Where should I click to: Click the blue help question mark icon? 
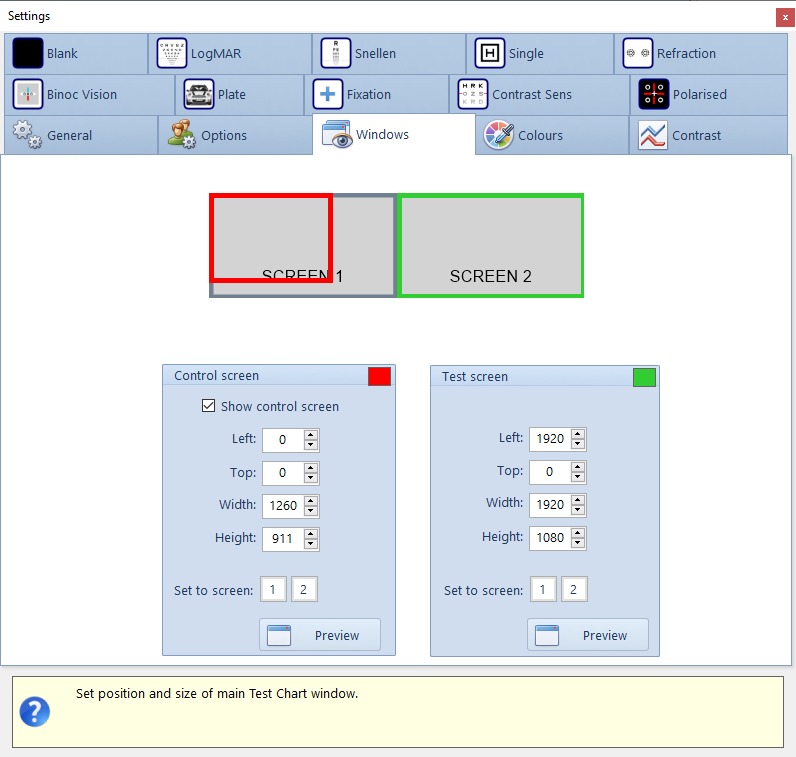coord(35,712)
